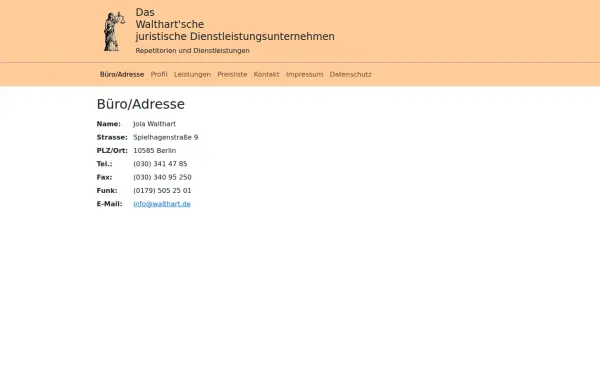The image size is (600, 375).
Task: Click the Fax: label
Action: click(104, 177)
